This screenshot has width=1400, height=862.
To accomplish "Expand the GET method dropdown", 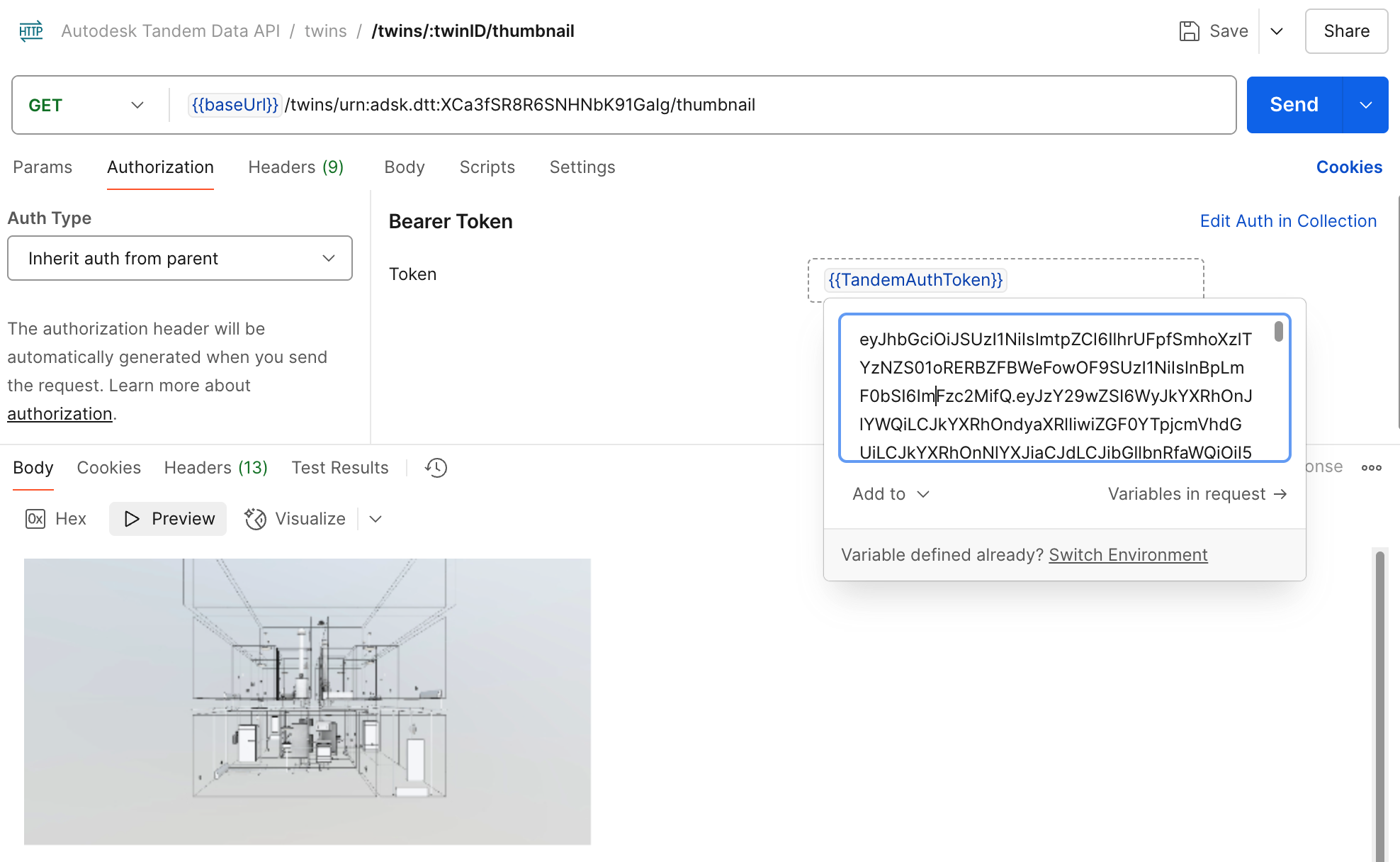I will coord(137,105).
